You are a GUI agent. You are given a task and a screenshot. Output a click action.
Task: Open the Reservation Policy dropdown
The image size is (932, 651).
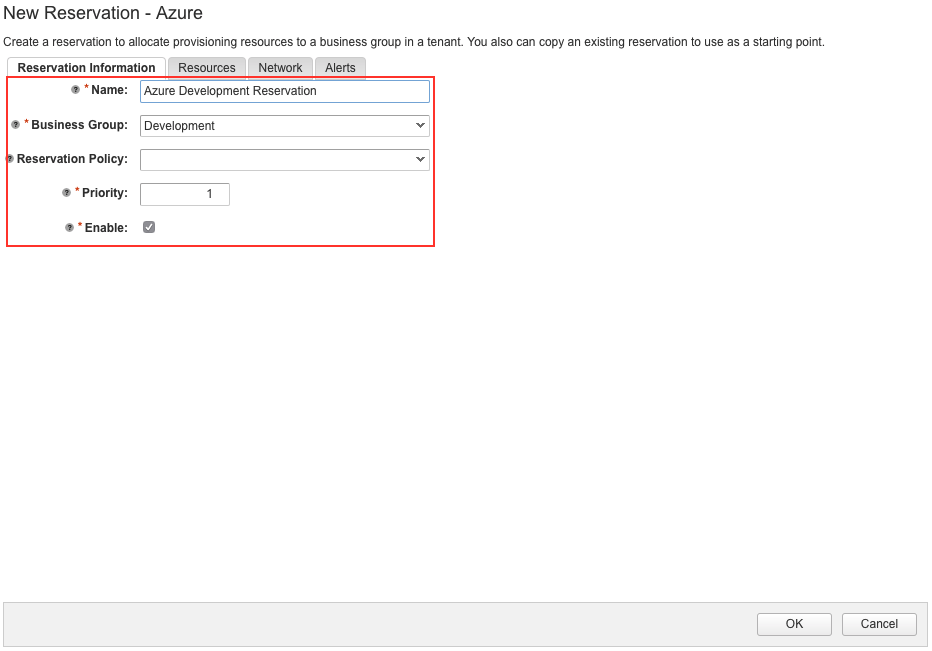pyautogui.click(x=285, y=159)
